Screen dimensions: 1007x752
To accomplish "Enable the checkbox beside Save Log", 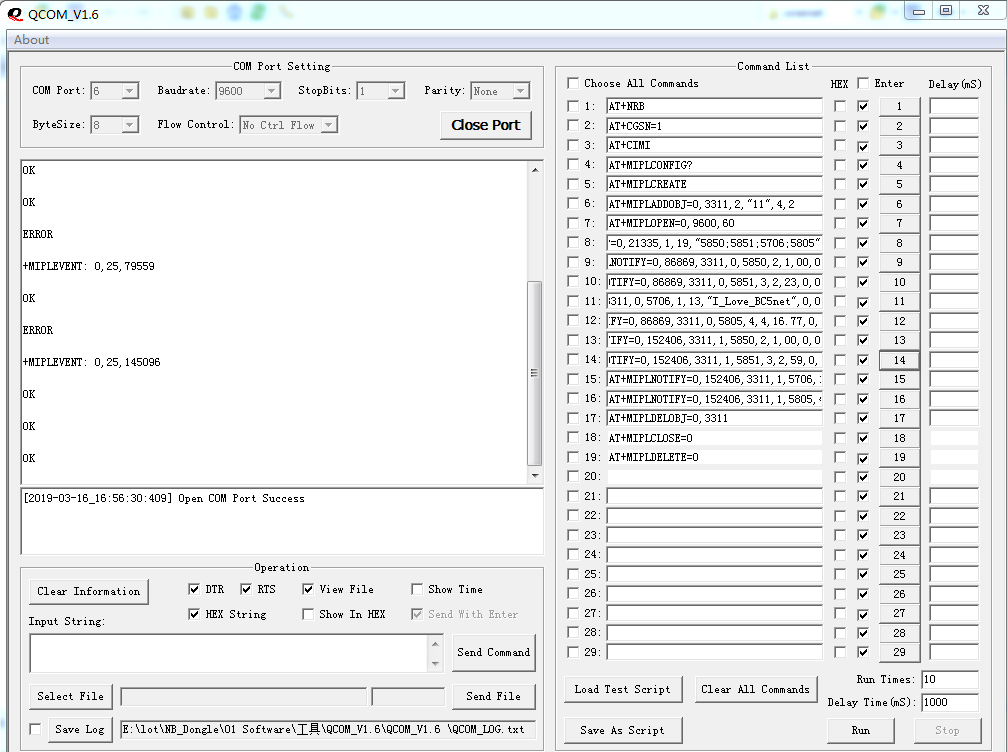I will pos(35,729).
